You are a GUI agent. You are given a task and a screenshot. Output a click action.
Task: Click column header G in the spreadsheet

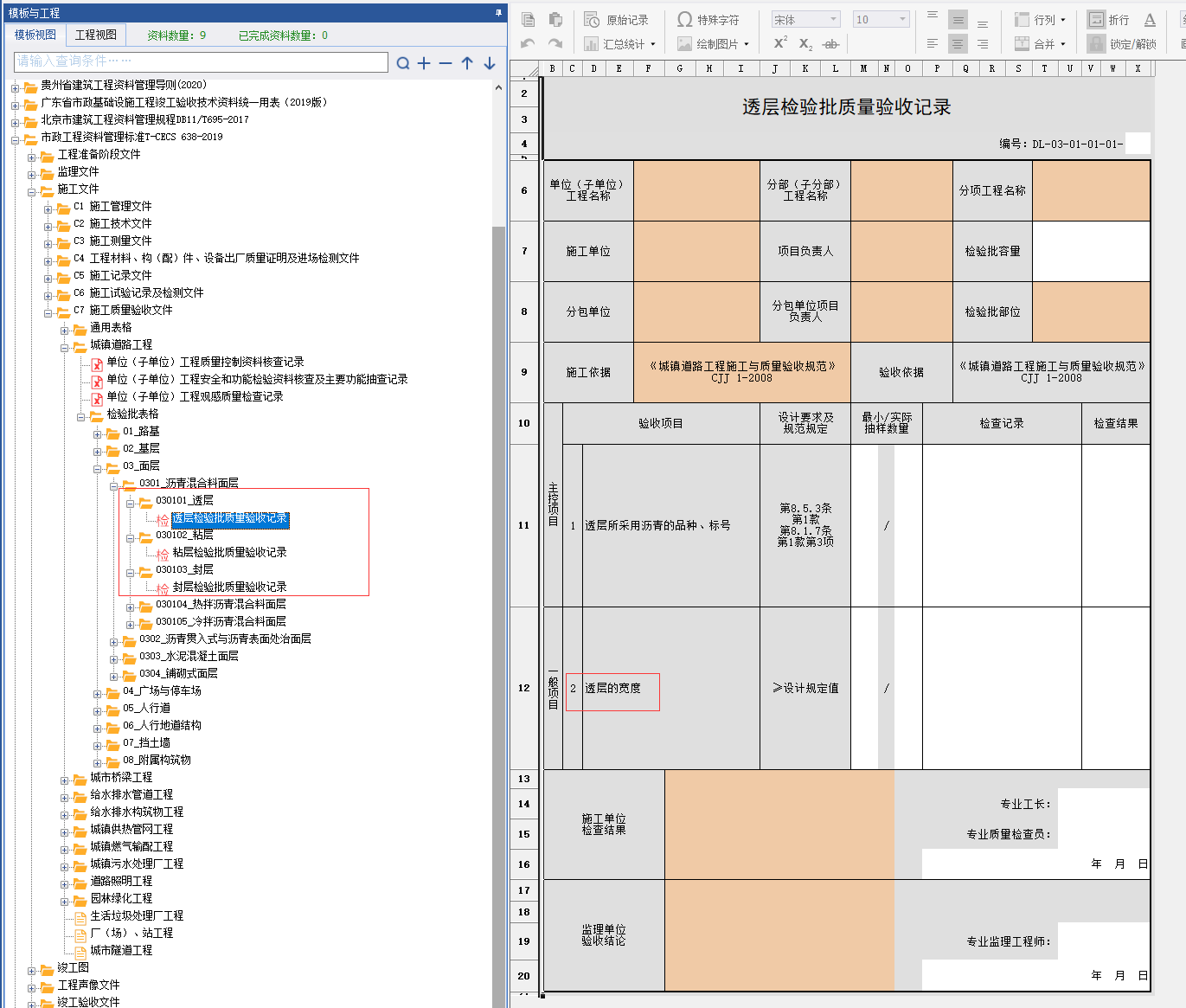(x=679, y=68)
